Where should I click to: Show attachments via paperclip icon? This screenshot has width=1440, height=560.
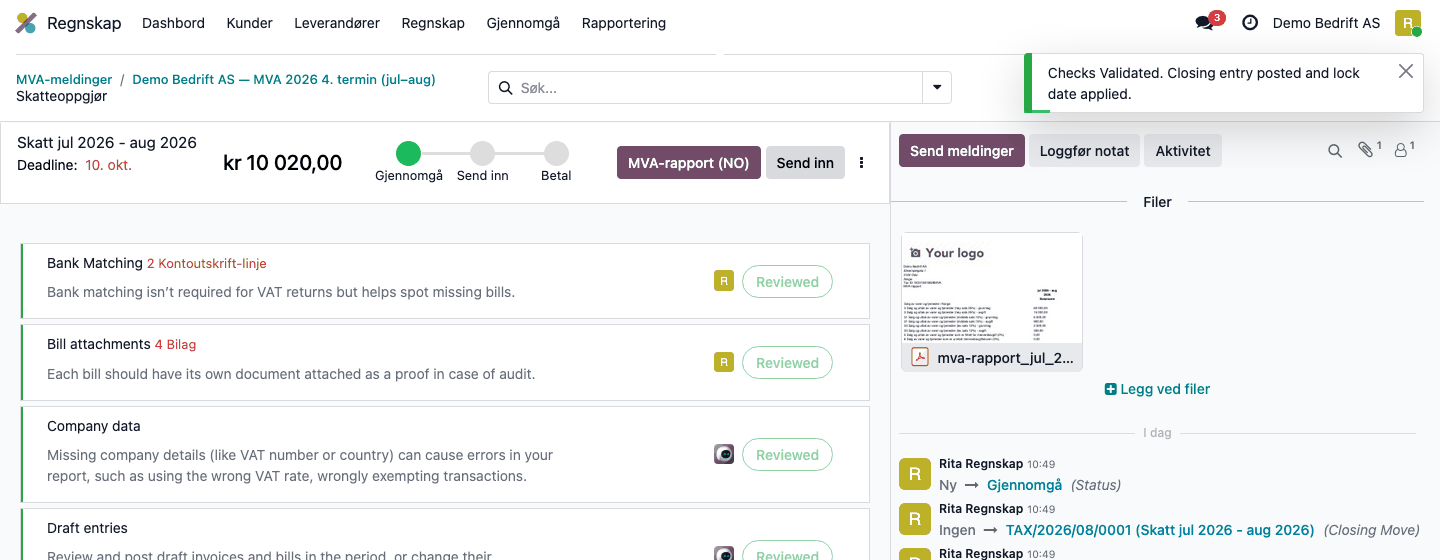coord(1367,150)
